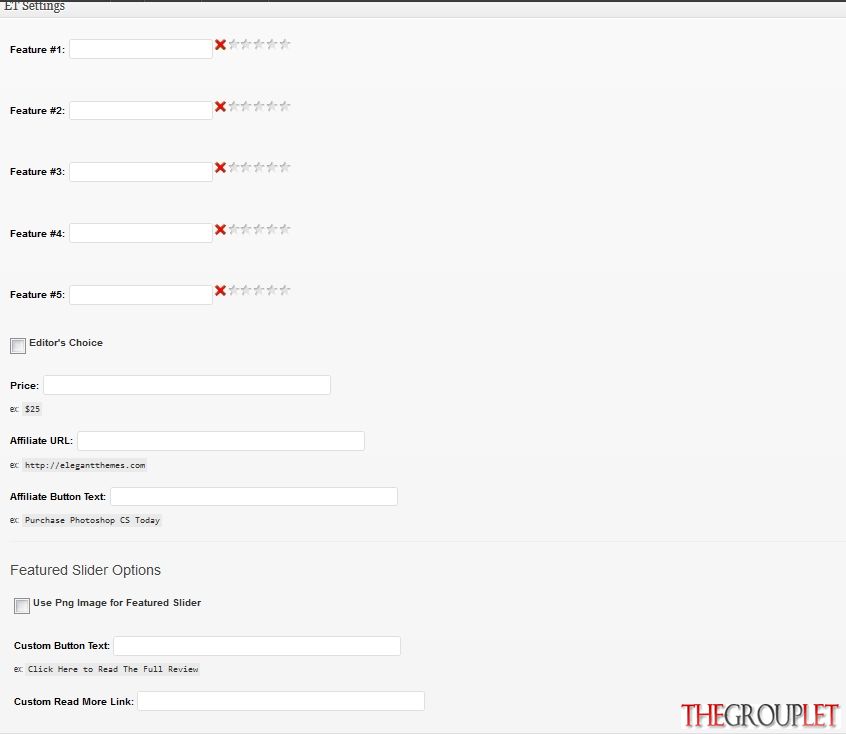
Task: Rate Feature #4 five stars
Action: point(285,229)
